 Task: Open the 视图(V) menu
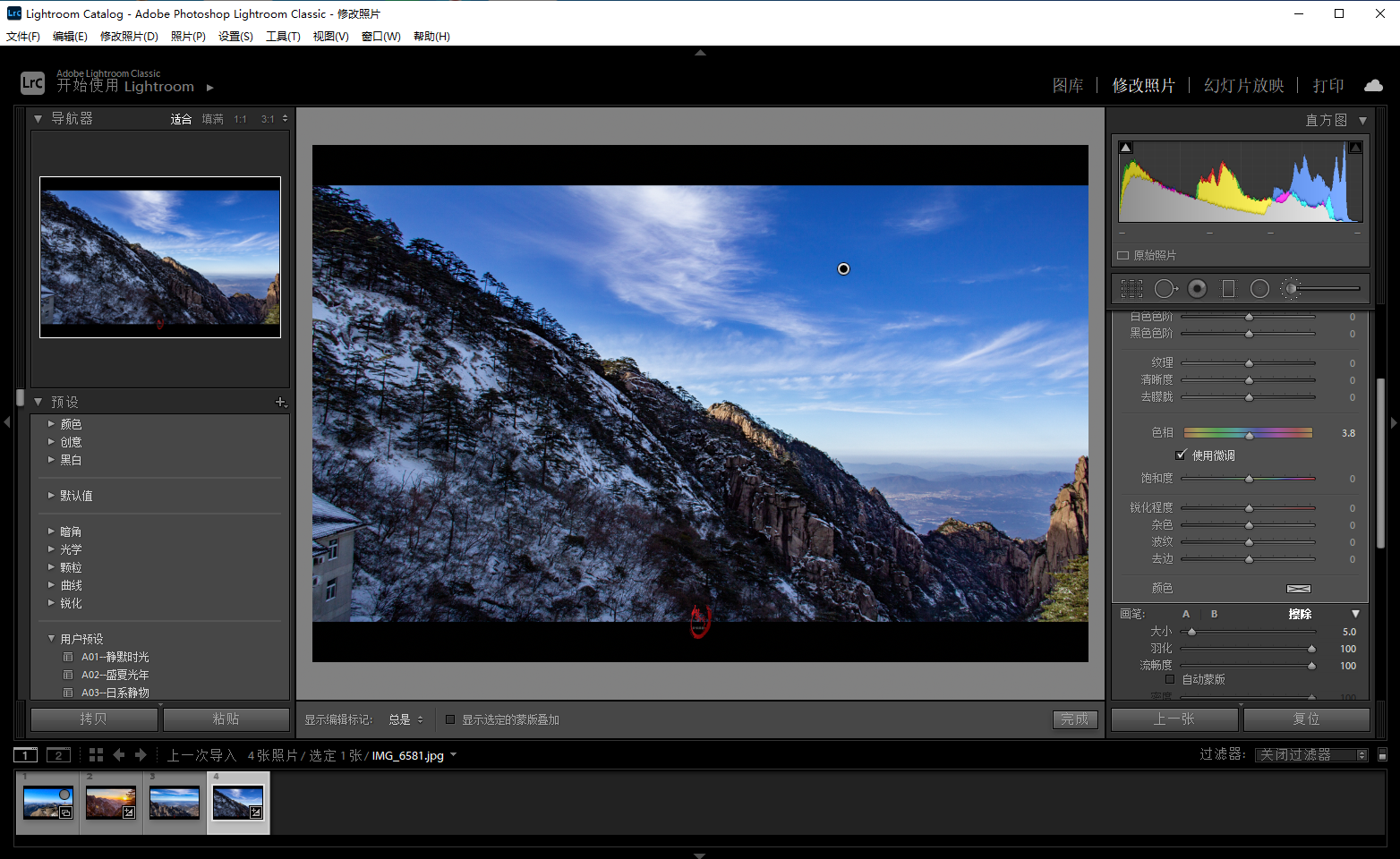tap(330, 37)
